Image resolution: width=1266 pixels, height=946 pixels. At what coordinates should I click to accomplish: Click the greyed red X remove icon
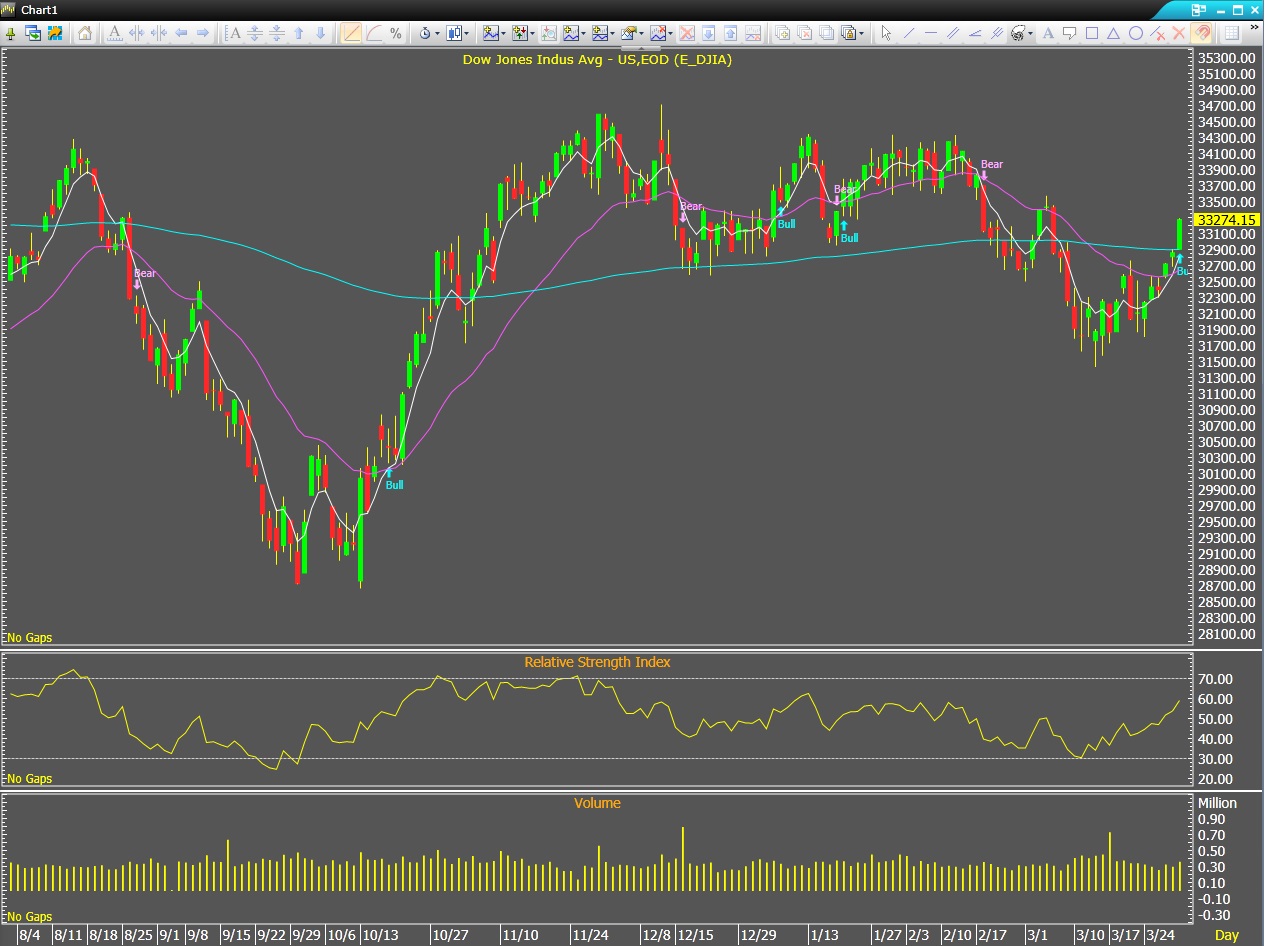click(x=687, y=33)
